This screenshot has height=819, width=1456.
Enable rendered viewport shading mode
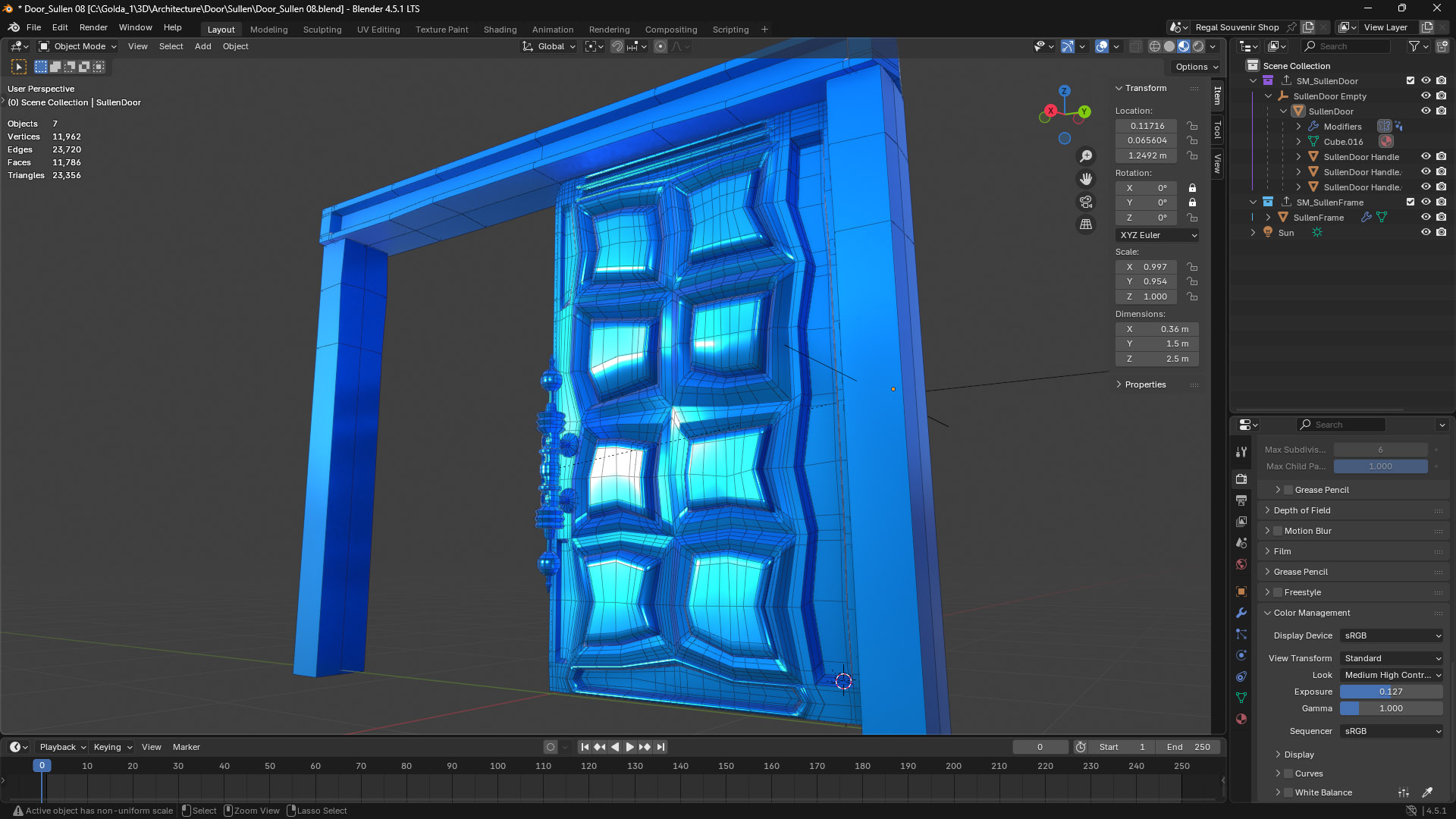[x=1197, y=46]
